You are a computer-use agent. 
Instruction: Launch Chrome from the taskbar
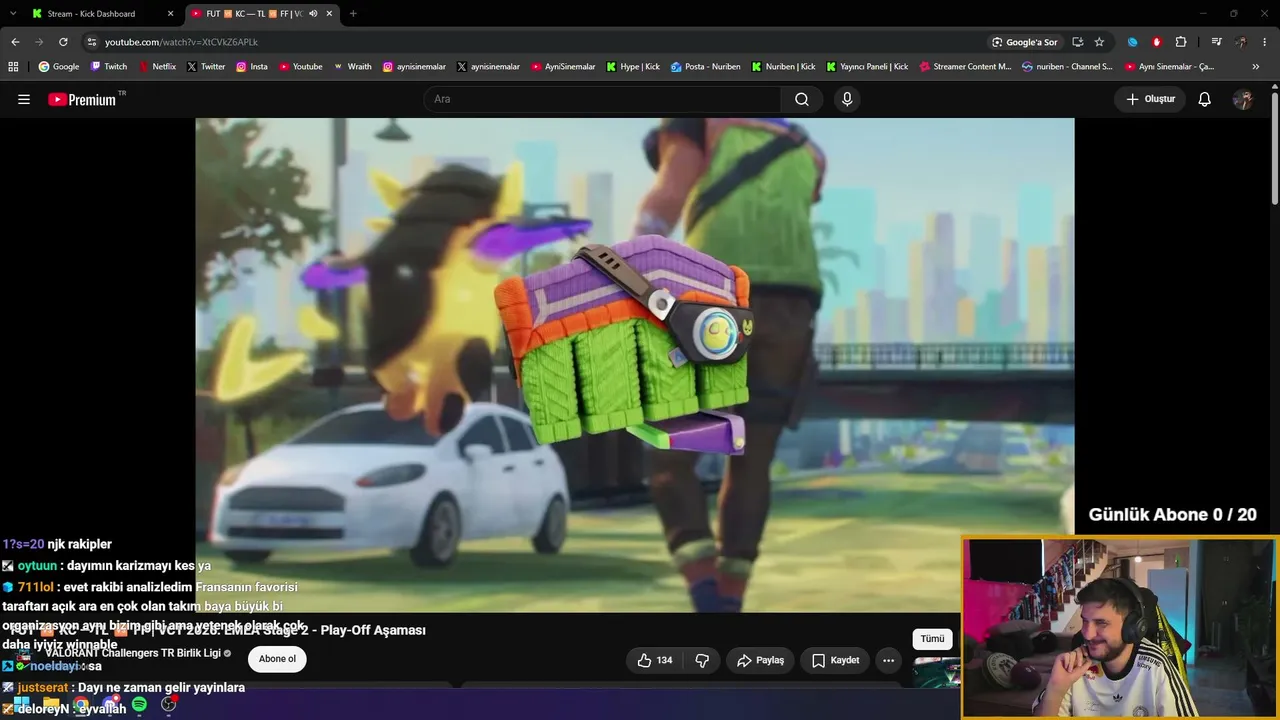tap(80, 705)
